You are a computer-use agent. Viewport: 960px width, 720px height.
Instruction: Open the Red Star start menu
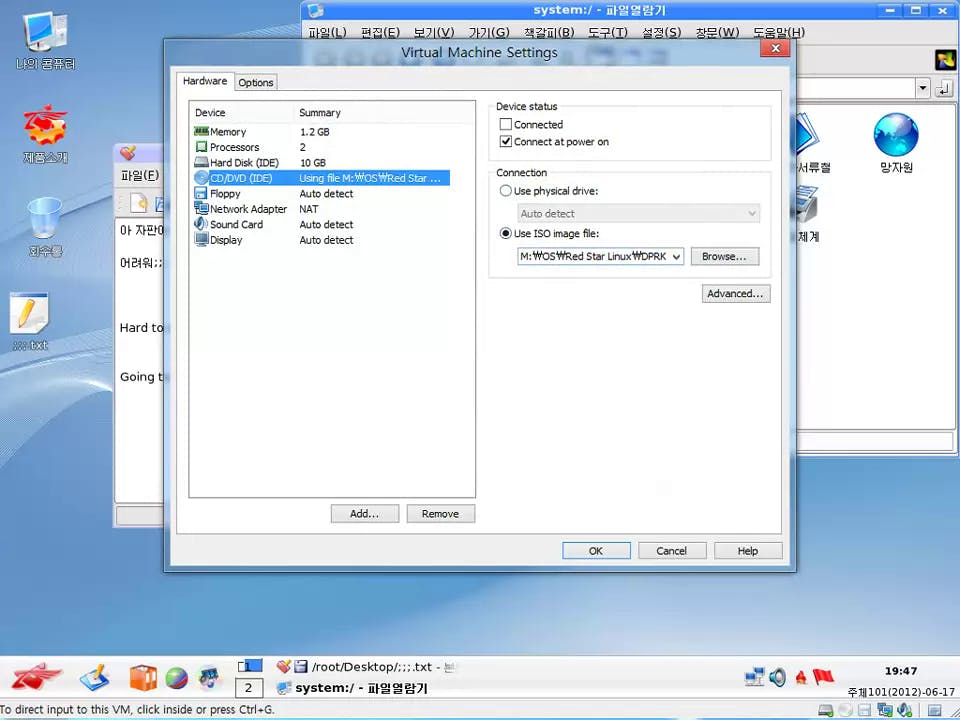35,677
